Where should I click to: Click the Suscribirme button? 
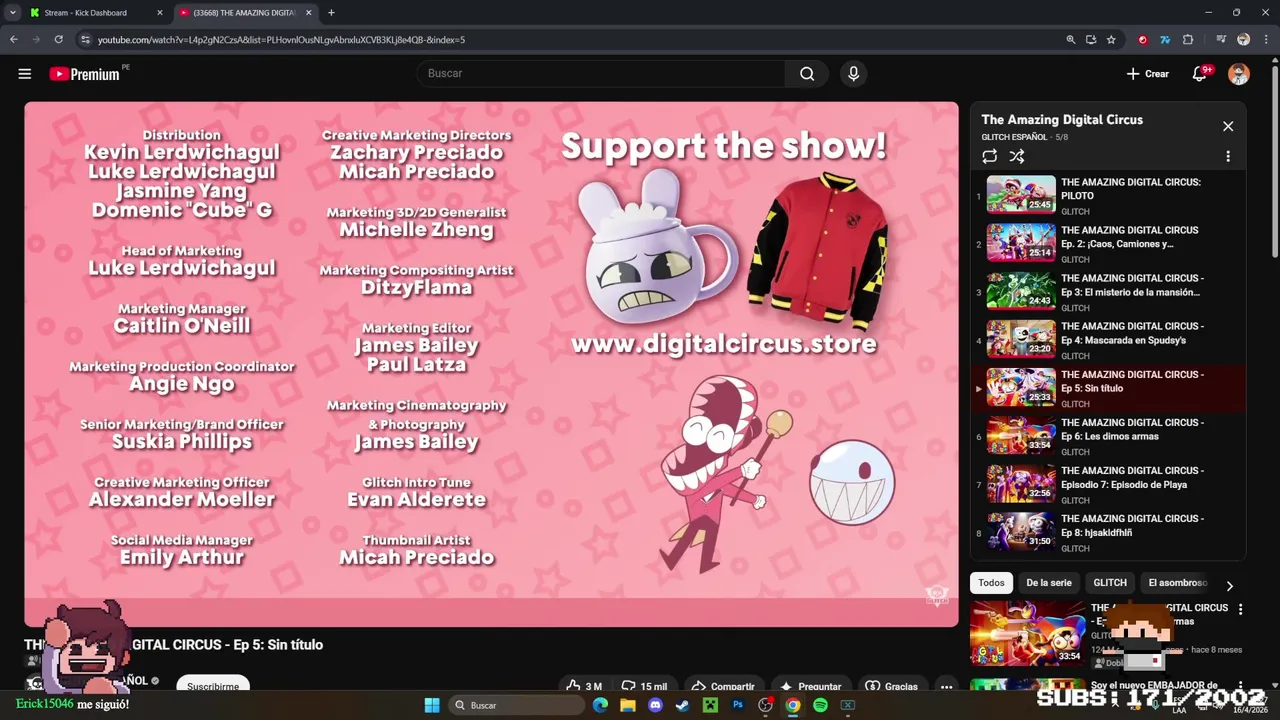pos(213,686)
